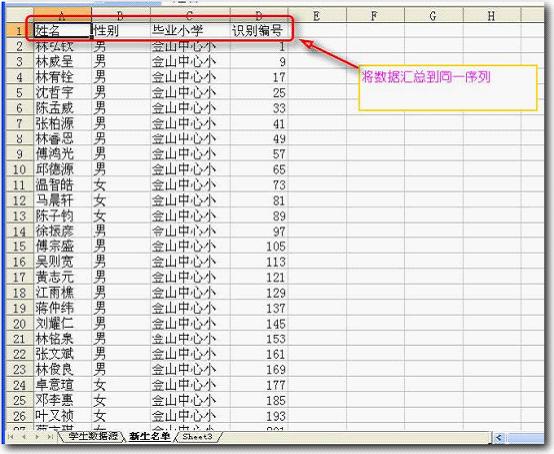The image size is (554, 454).
Task: Jump to first sheet navigation arrow
Action: 11,437
